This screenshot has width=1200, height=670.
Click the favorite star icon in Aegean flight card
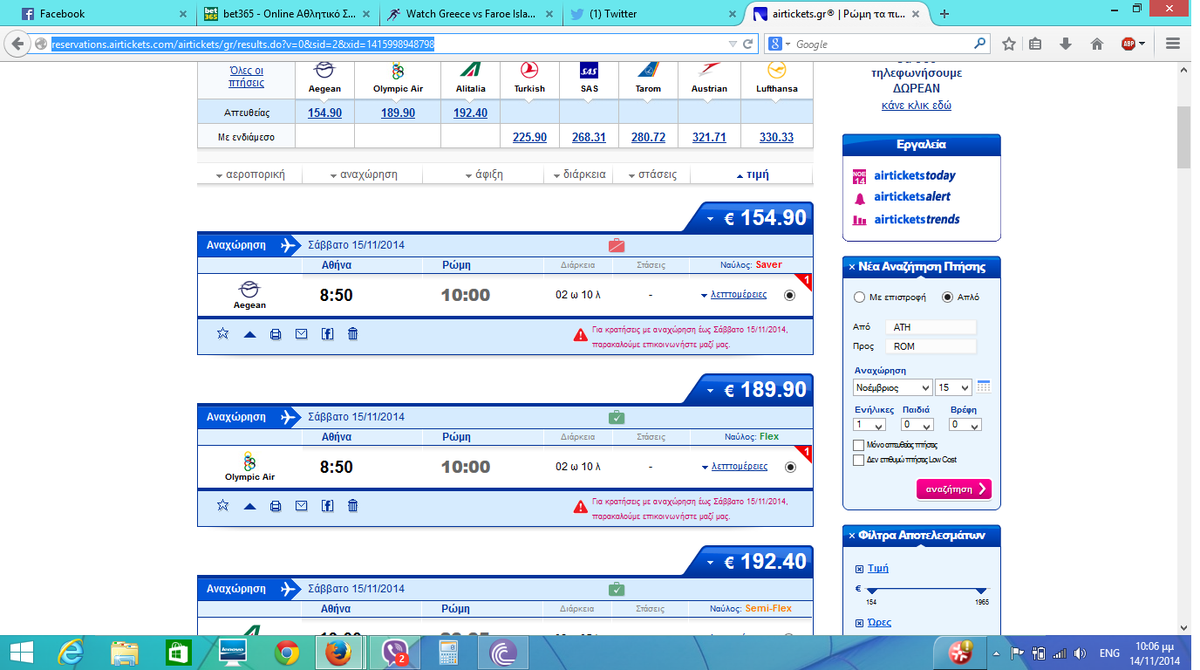click(223, 334)
